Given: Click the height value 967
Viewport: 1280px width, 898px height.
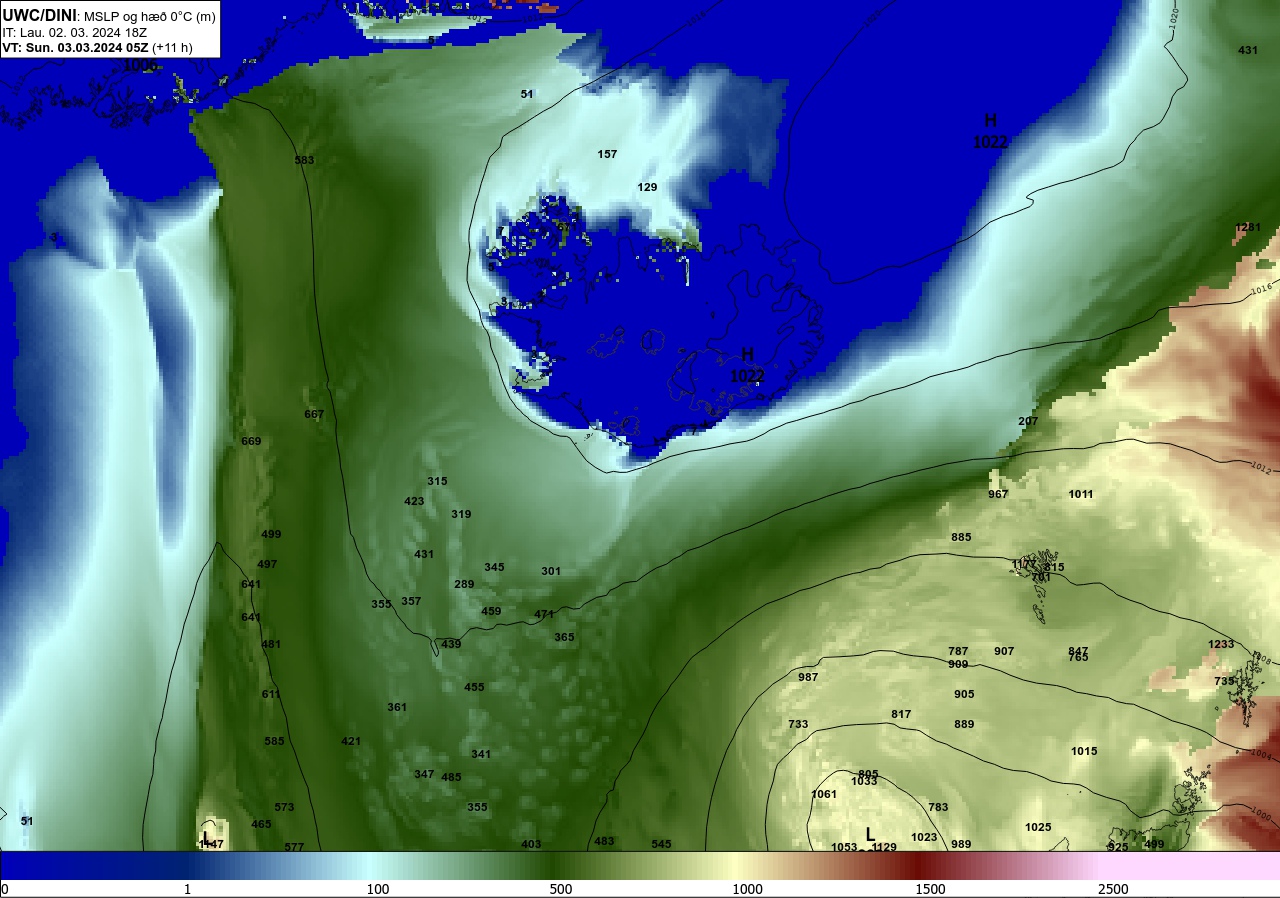Looking at the screenshot, I should 998,494.
